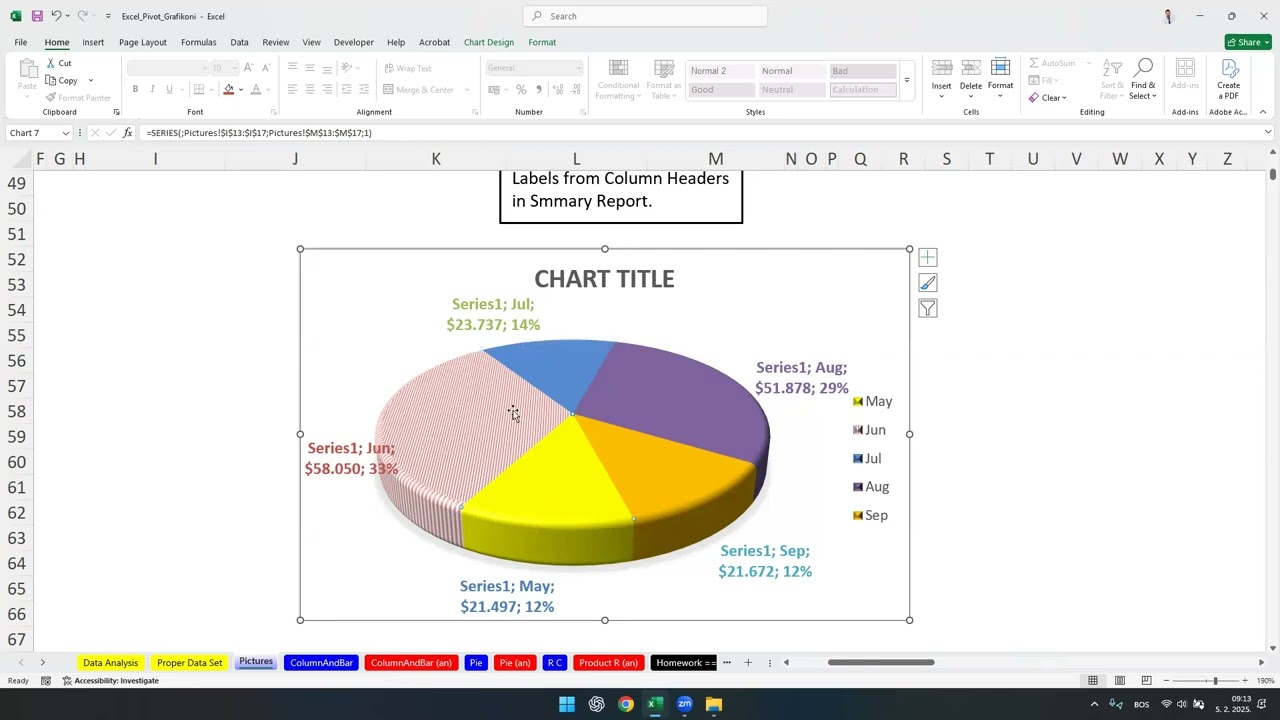The height and width of the screenshot is (720, 1280).
Task: Open ChatGPT from the taskbar
Action: click(x=597, y=704)
